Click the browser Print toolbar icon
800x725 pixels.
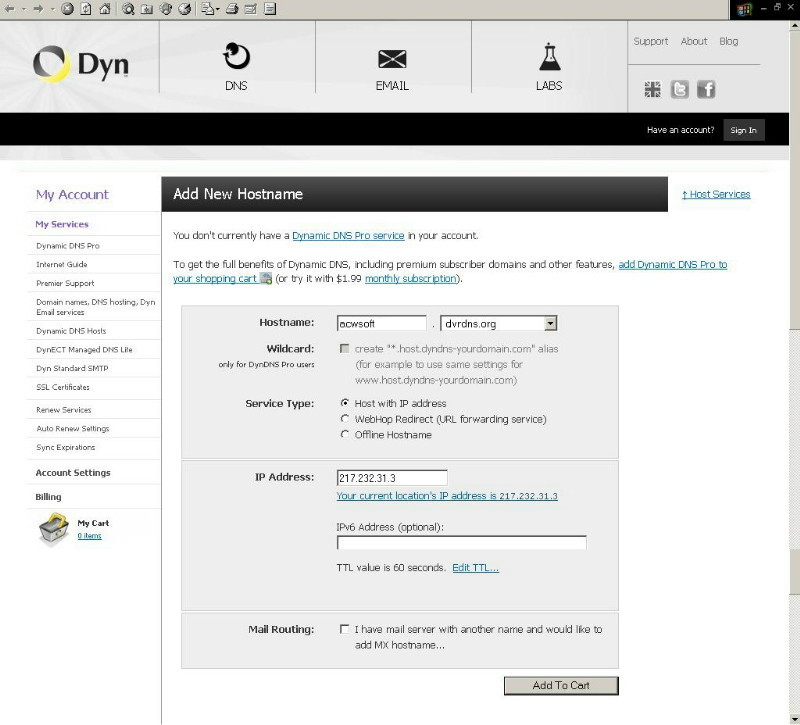click(232, 9)
